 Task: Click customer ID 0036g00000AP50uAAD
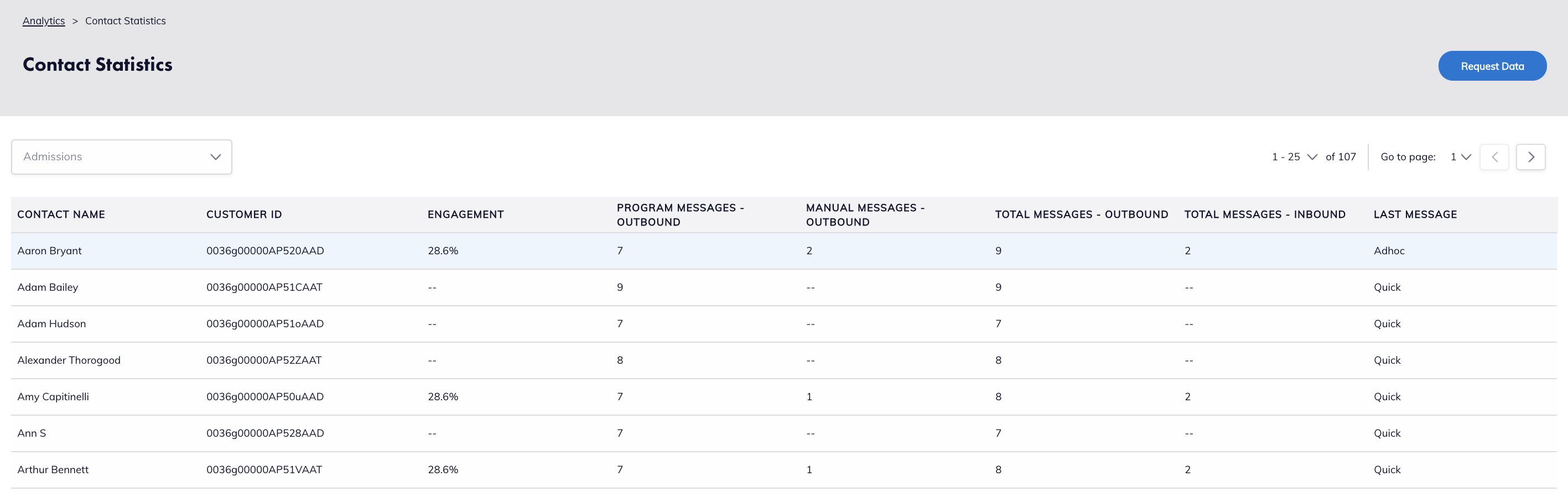coord(265,396)
